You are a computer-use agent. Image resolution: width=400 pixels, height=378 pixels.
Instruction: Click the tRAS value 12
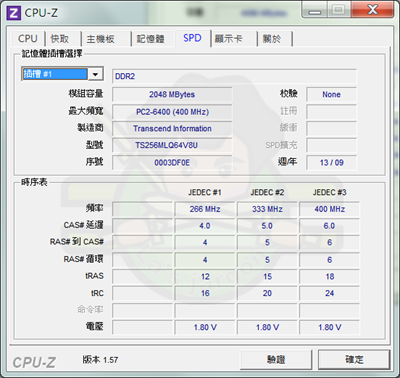click(x=205, y=276)
